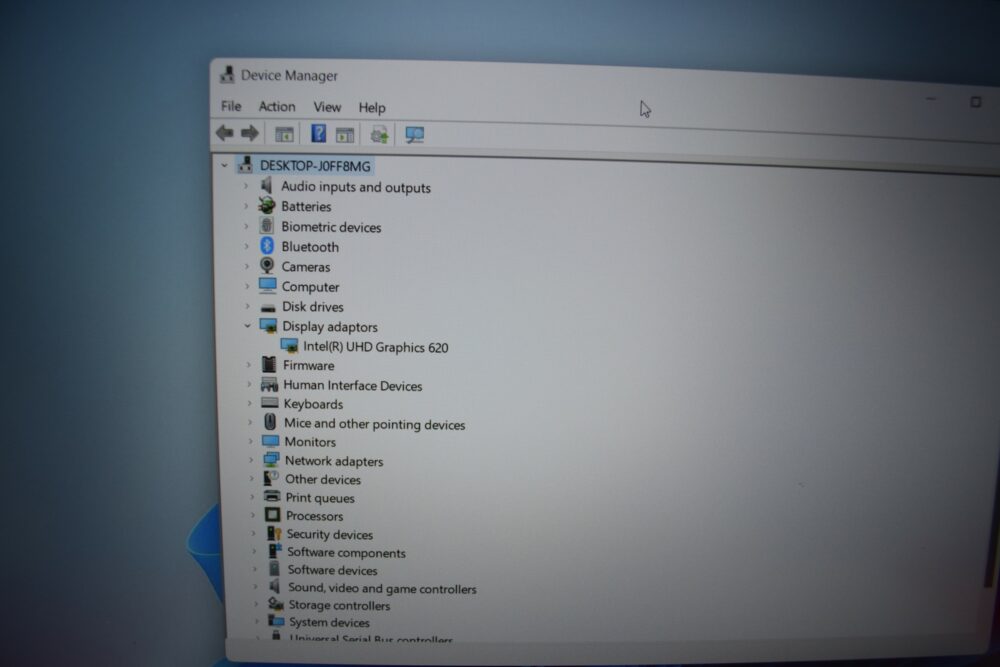Select the Disk drives label
The image size is (1000, 667).
(x=312, y=307)
